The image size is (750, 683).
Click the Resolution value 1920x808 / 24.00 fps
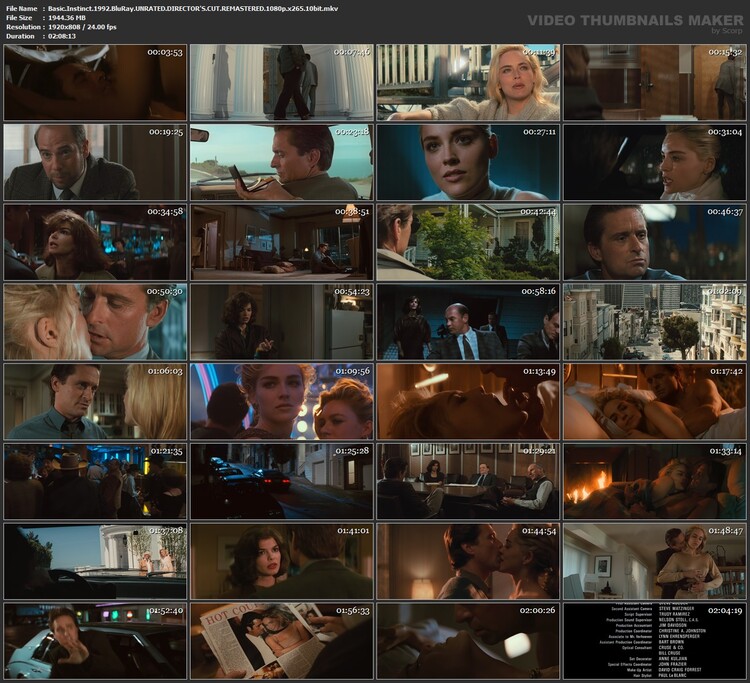(x=82, y=26)
